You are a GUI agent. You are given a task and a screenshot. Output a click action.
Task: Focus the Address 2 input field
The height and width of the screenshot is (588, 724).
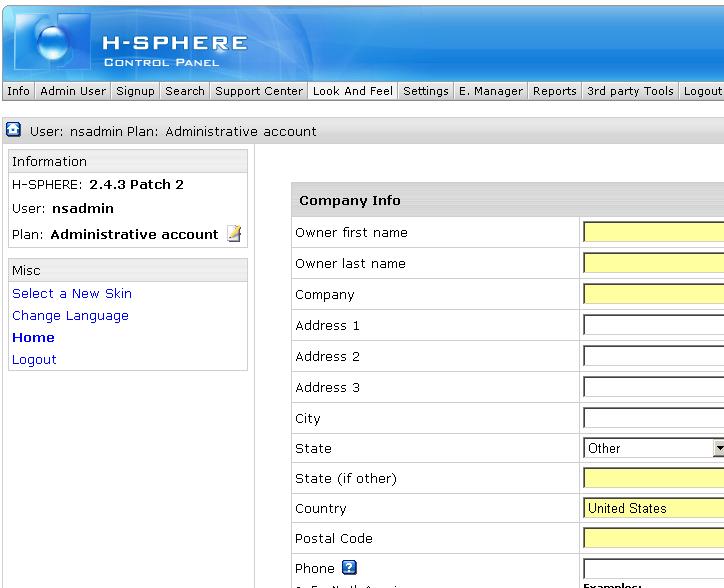(x=654, y=356)
